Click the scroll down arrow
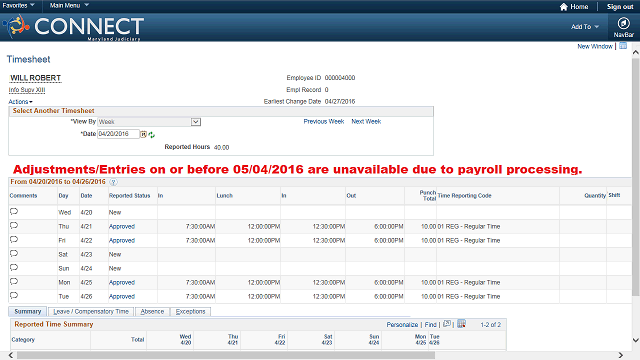 636,340
